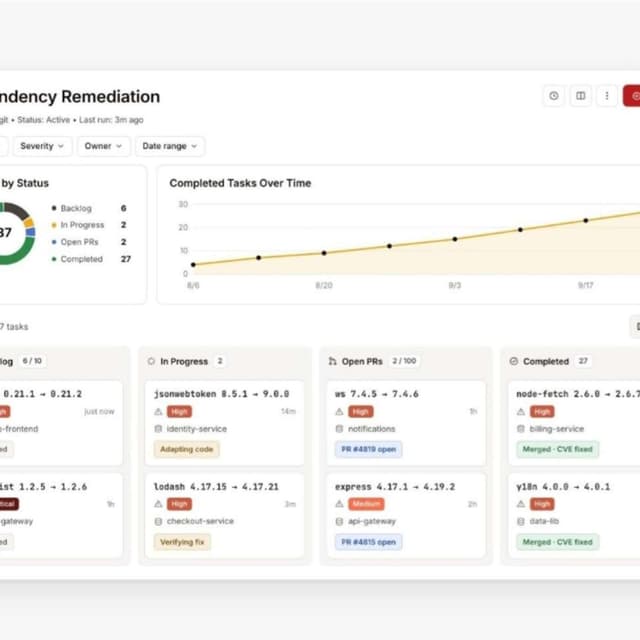Screen dimensions: 640x640
Task: Toggle the split panel layout icon
Action: [x=580, y=96]
